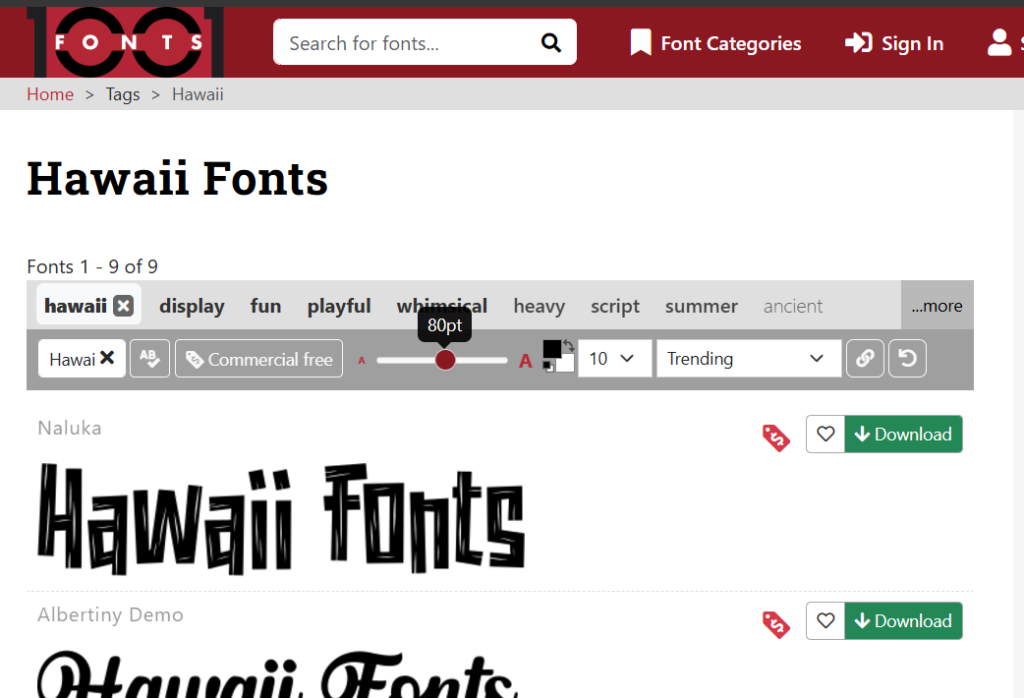Filter by the summer tag
1024x698 pixels.
[701, 306]
